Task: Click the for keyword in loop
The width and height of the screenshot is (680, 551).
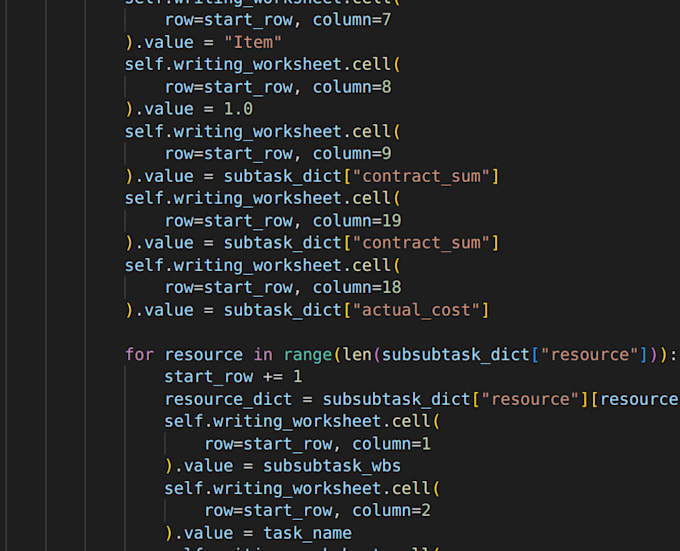Action: click(x=139, y=355)
